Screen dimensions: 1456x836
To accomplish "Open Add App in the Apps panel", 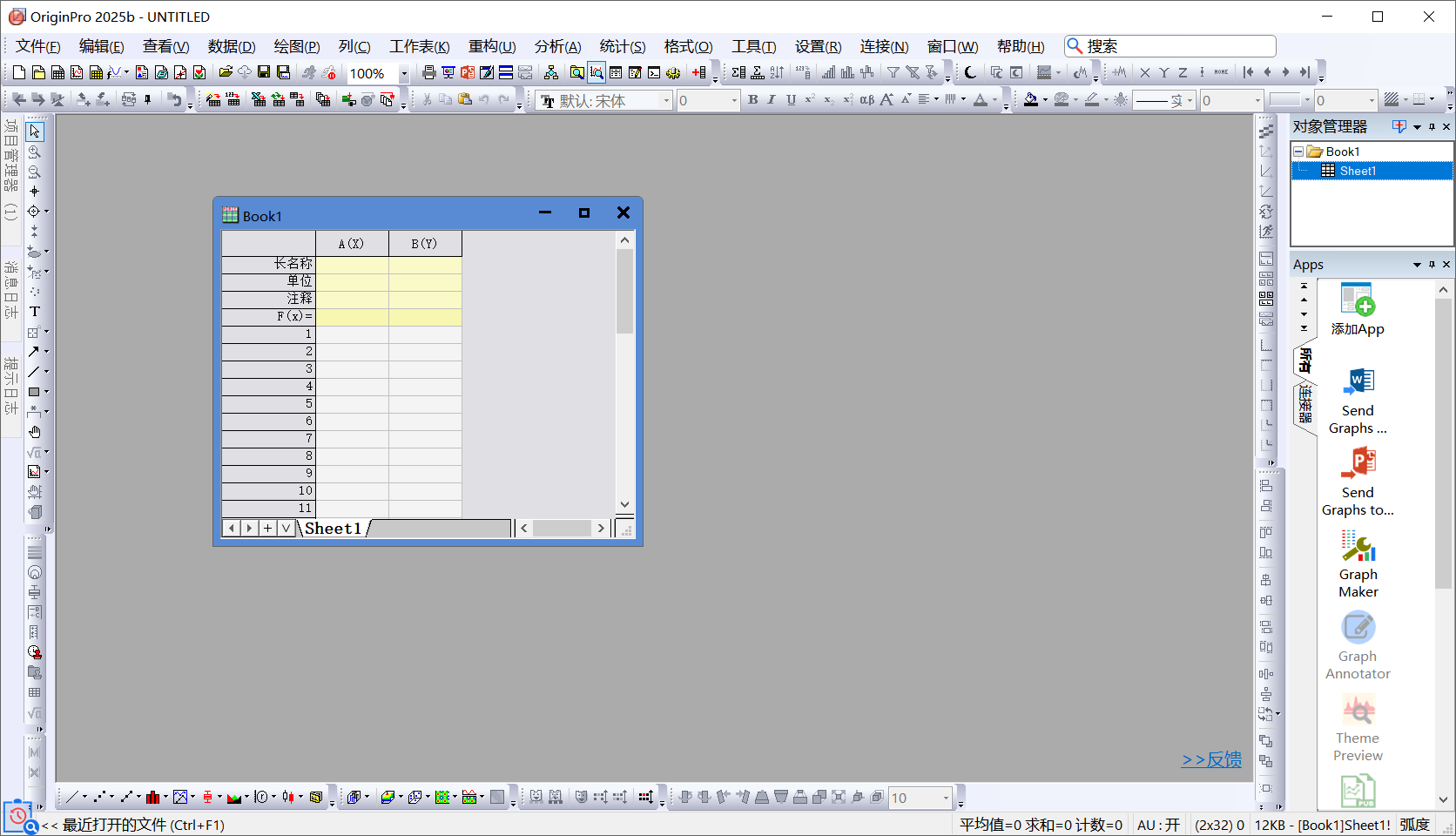I will click(x=1358, y=311).
